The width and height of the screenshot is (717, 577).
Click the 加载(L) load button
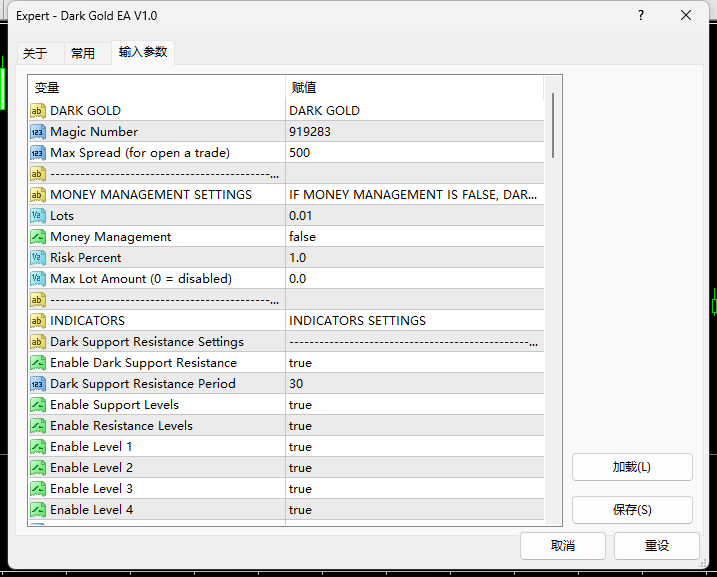point(632,467)
